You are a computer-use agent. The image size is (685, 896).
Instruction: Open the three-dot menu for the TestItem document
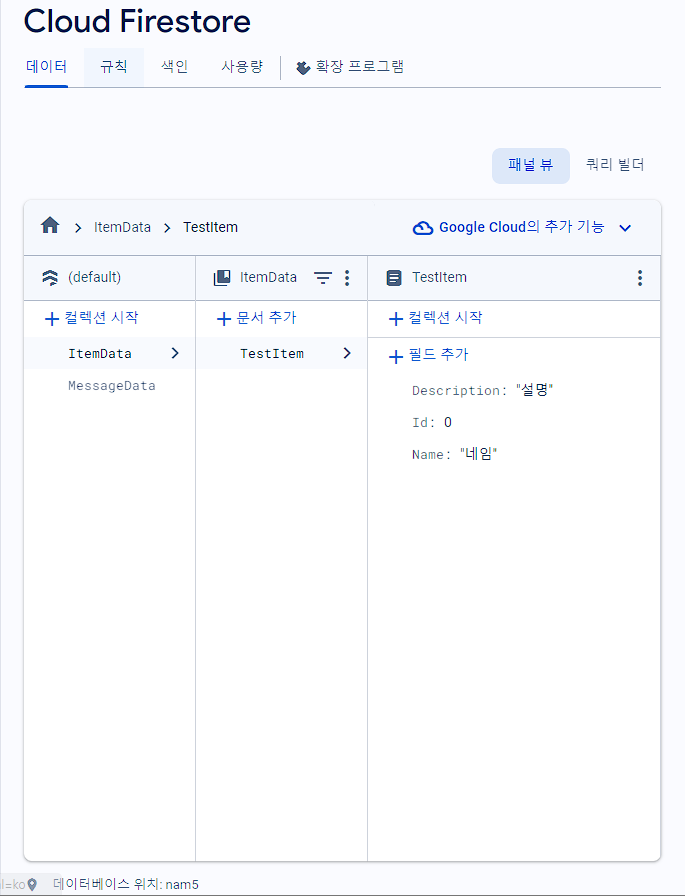coord(640,278)
